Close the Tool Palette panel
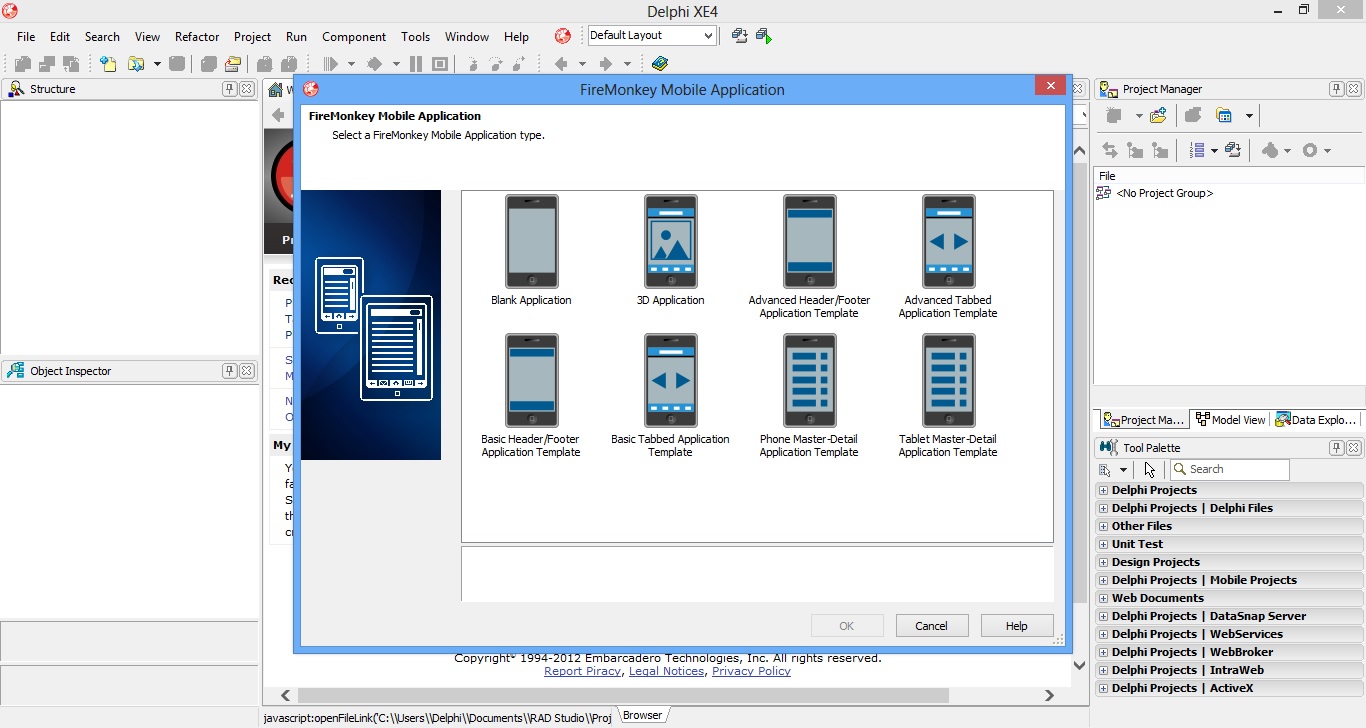This screenshot has width=1366, height=728. (x=1353, y=448)
